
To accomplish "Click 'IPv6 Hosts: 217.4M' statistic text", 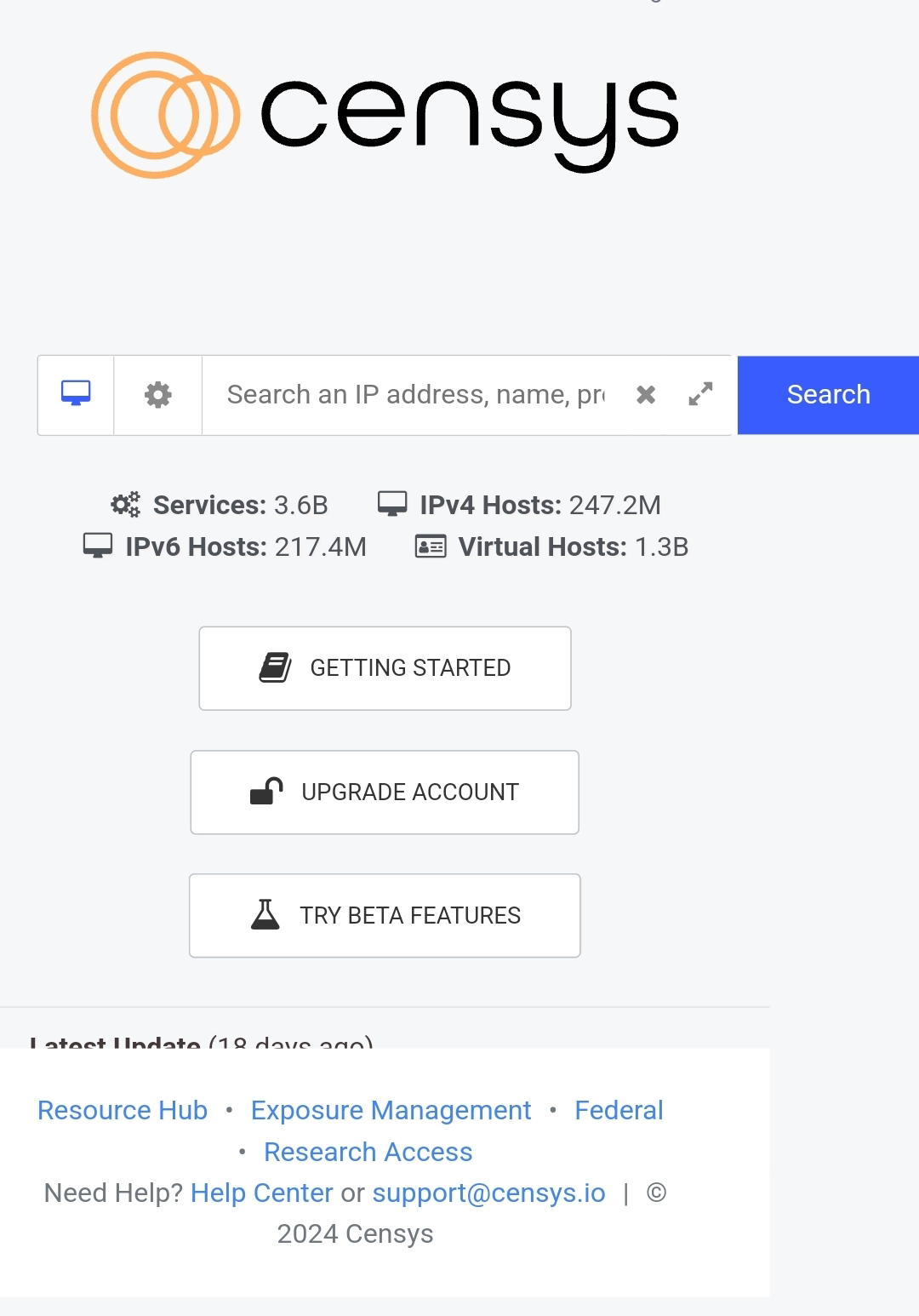I will pos(246,547).
